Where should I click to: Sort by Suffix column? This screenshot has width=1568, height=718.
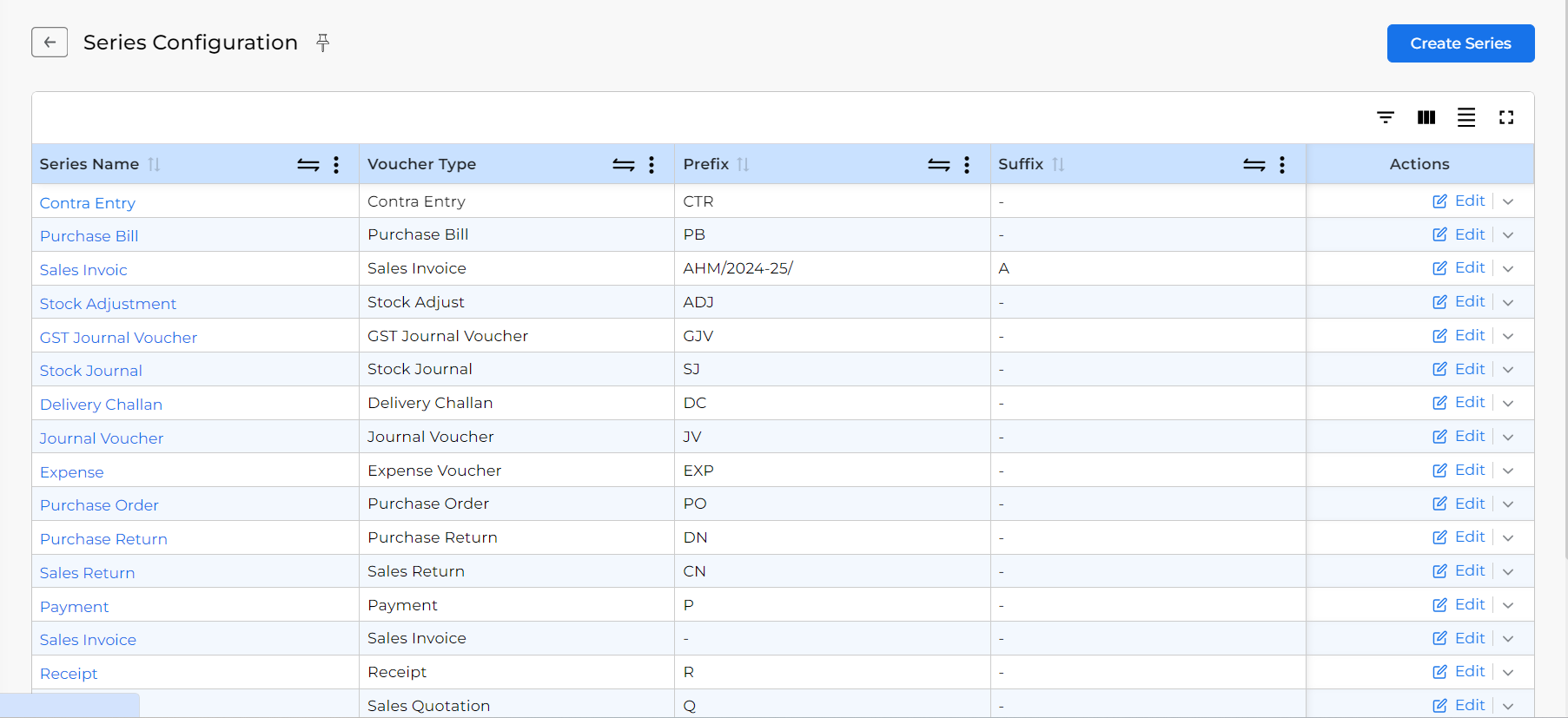click(x=1058, y=164)
